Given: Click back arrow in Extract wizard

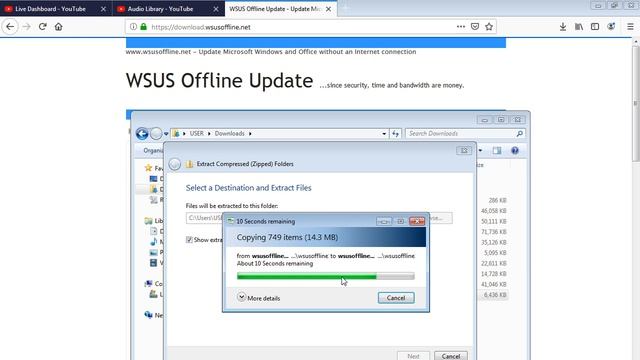Looking at the screenshot, I should click(x=175, y=164).
